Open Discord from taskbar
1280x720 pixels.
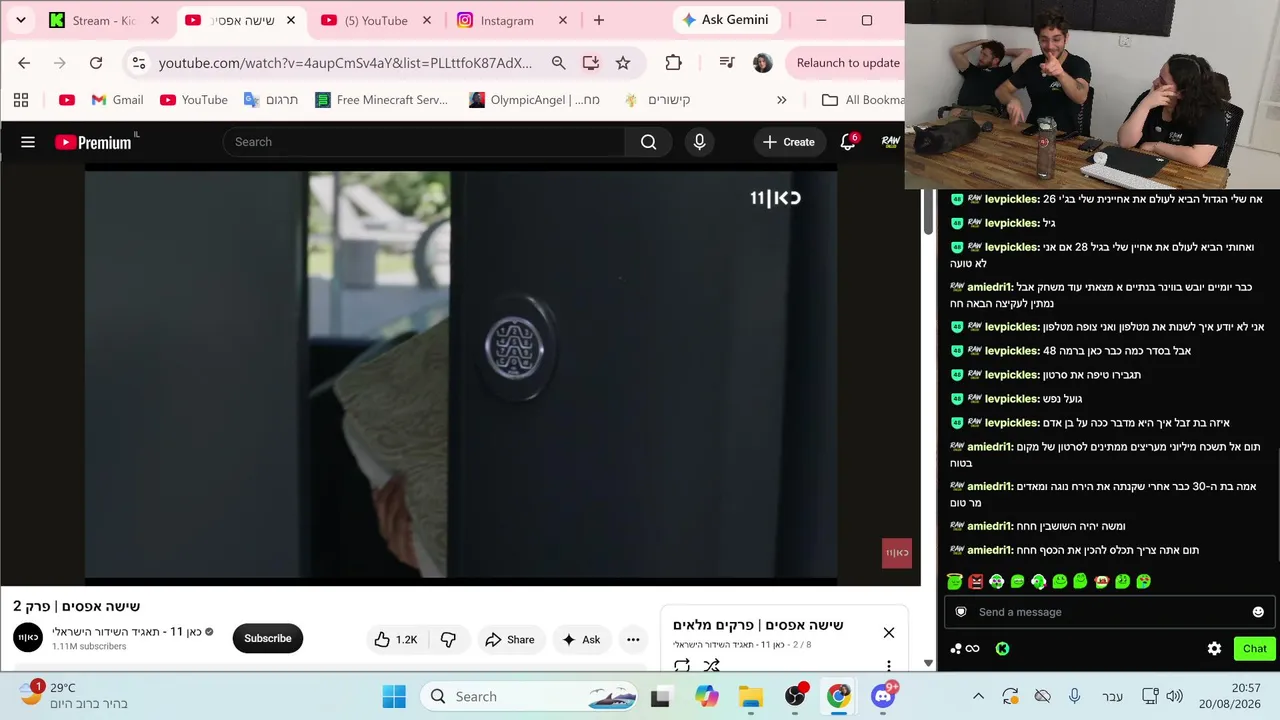pyautogui.click(x=883, y=696)
